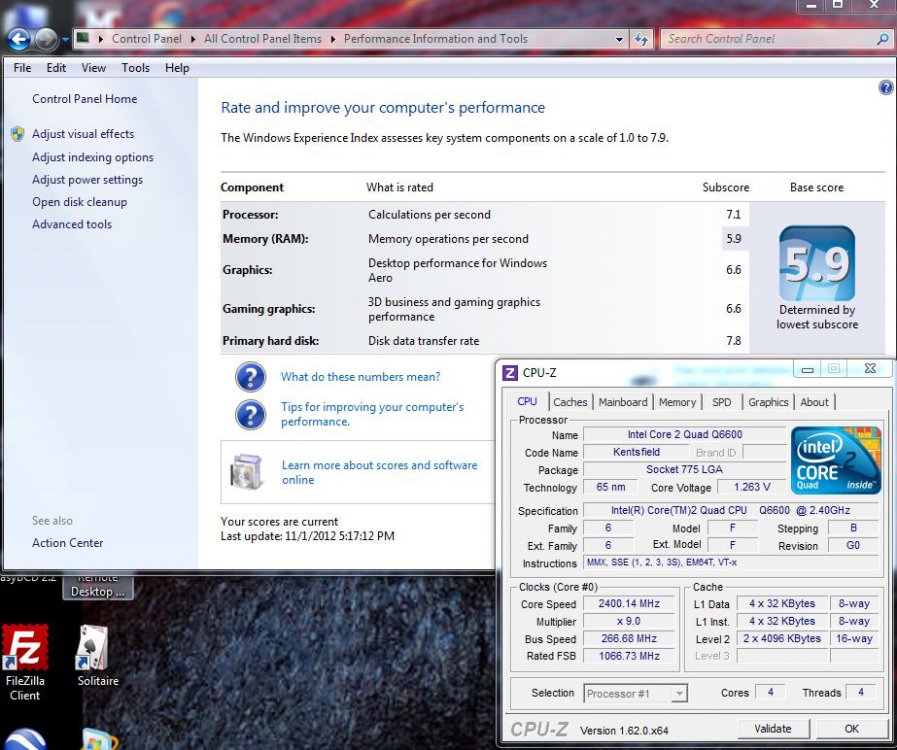Viewport: 897px width, 750px height.
Task: Click the Advanced tools link
Action: point(72,224)
